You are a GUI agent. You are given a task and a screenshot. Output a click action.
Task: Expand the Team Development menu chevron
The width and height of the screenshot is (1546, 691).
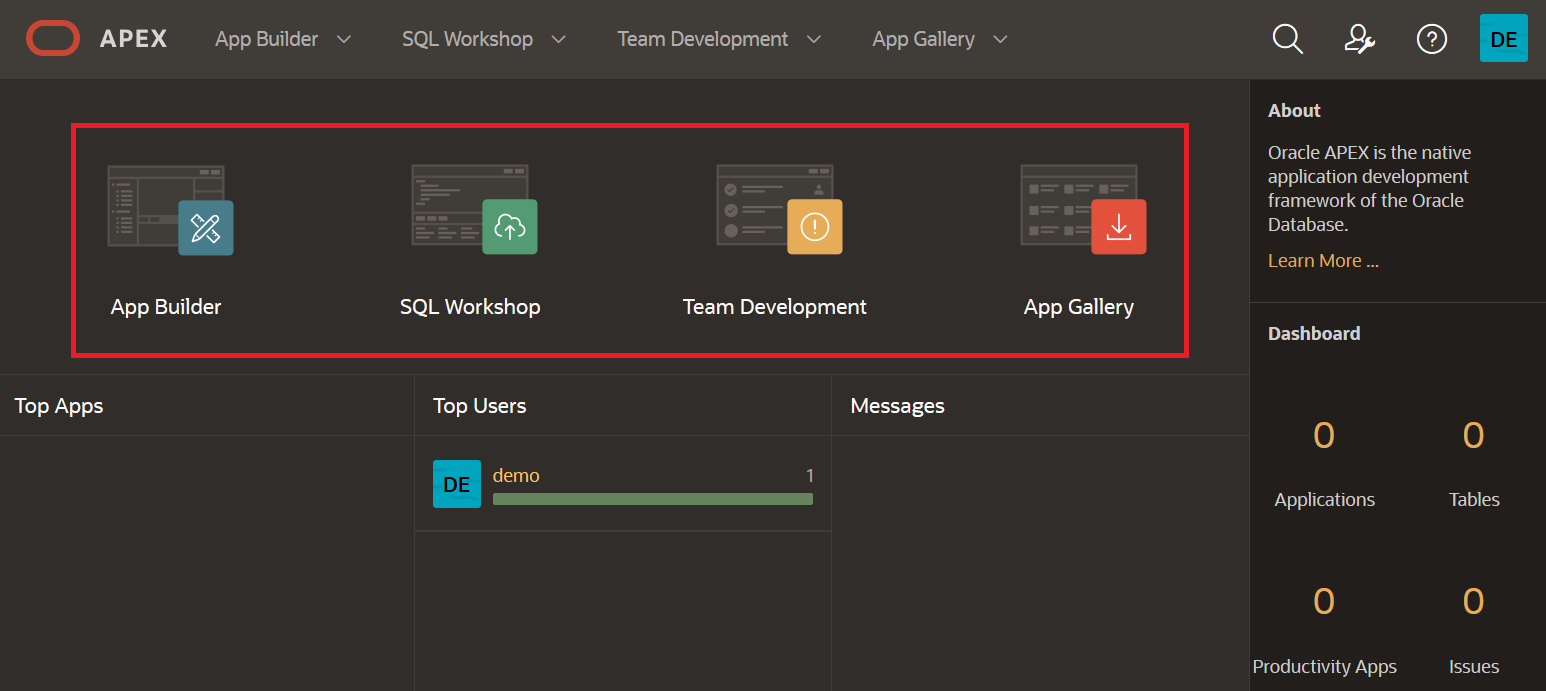[x=814, y=40]
